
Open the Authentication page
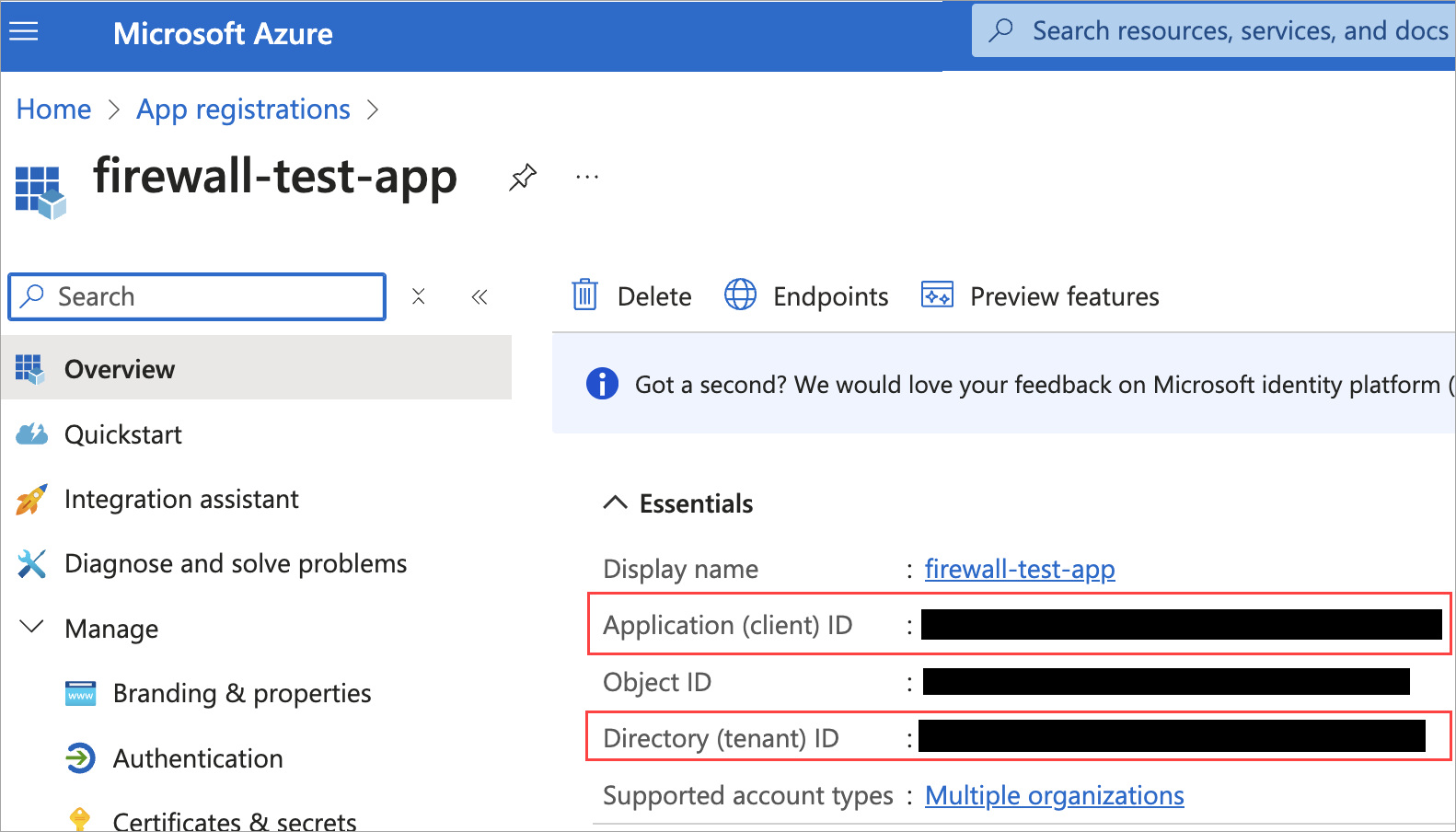click(x=198, y=758)
